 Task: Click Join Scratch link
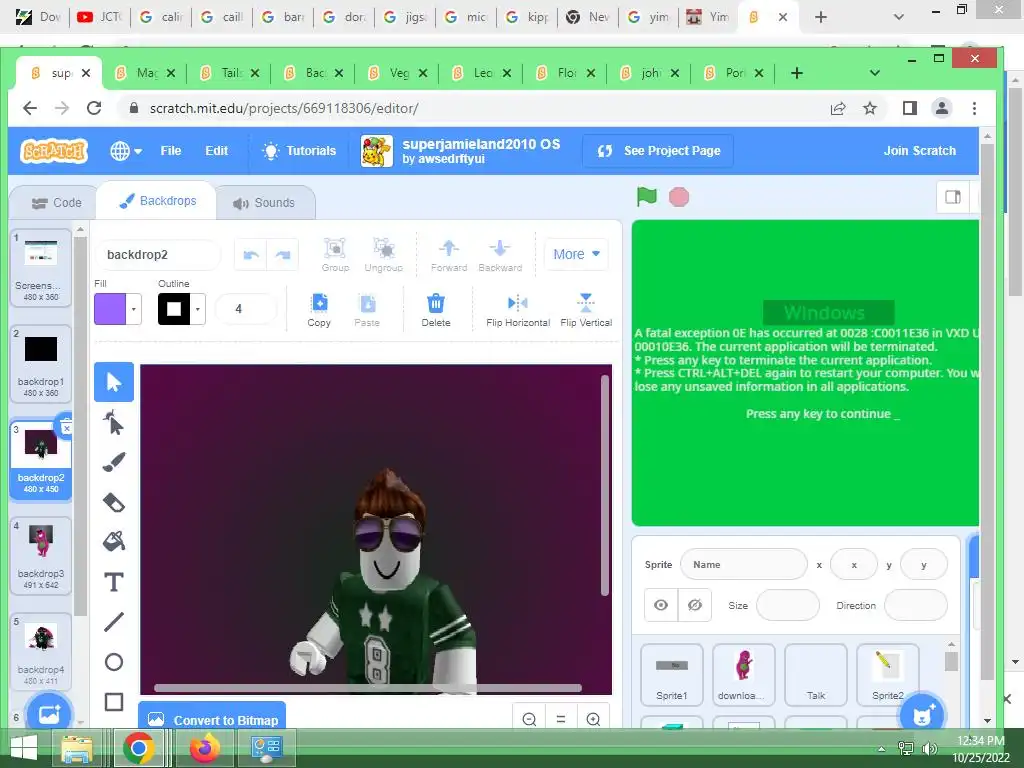tap(919, 151)
